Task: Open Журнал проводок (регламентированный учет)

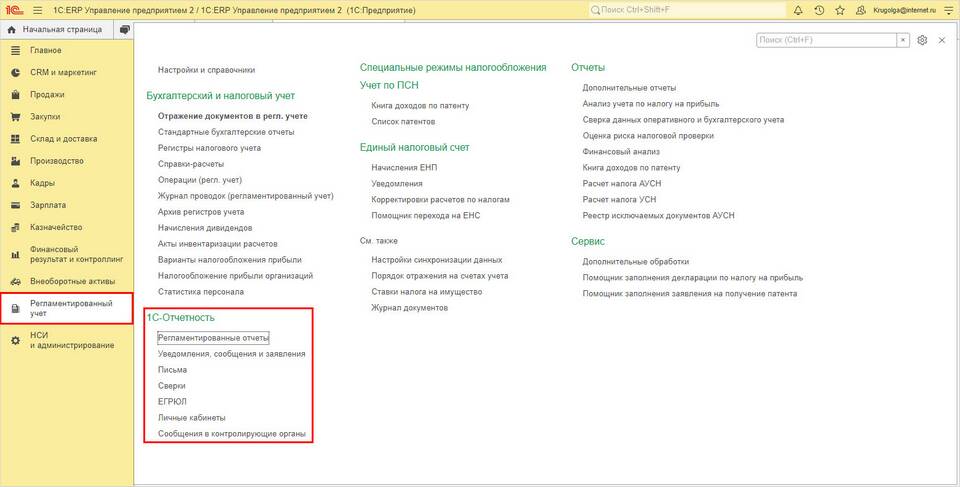Action: [246, 196]
